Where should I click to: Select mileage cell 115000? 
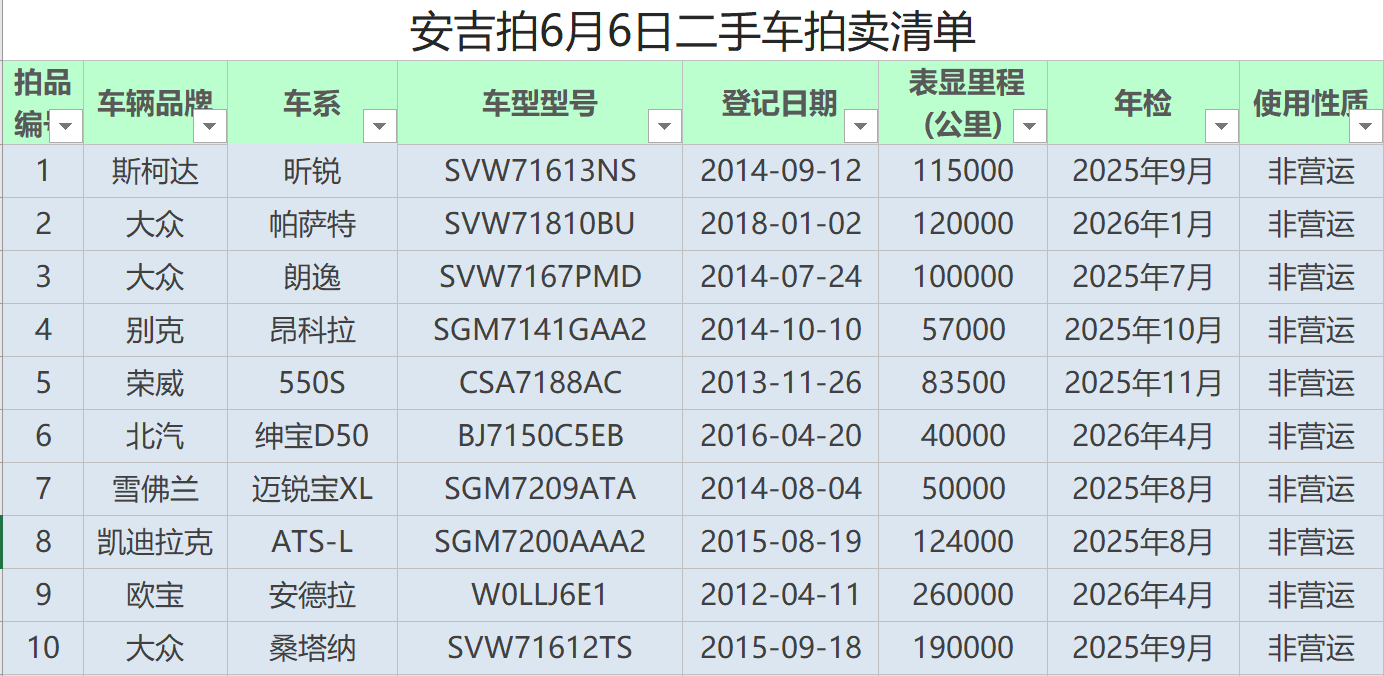click(x=963, y=171)
